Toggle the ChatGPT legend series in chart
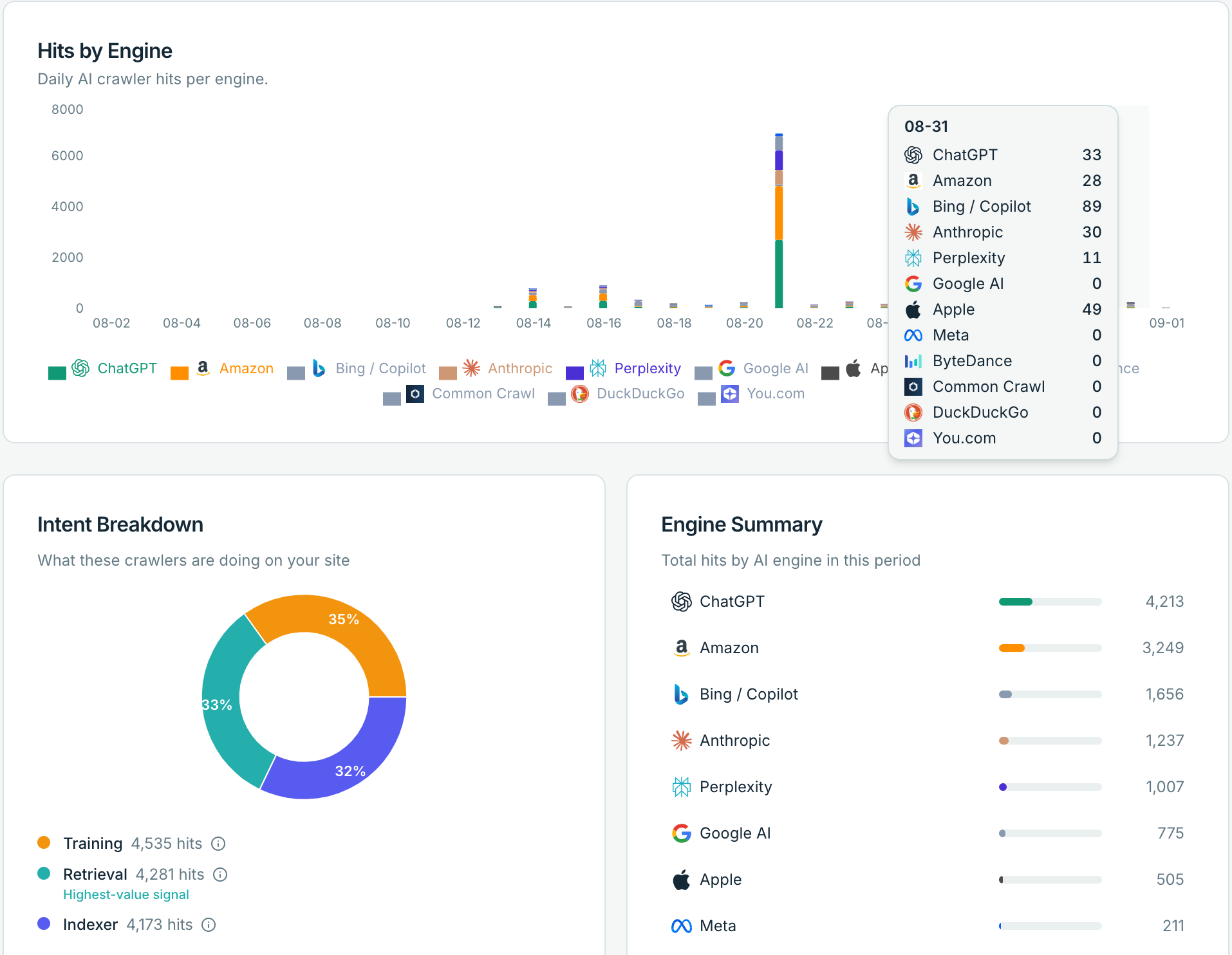The height and width of the screenshot is (955, 1232). click(x=103, y=369)
